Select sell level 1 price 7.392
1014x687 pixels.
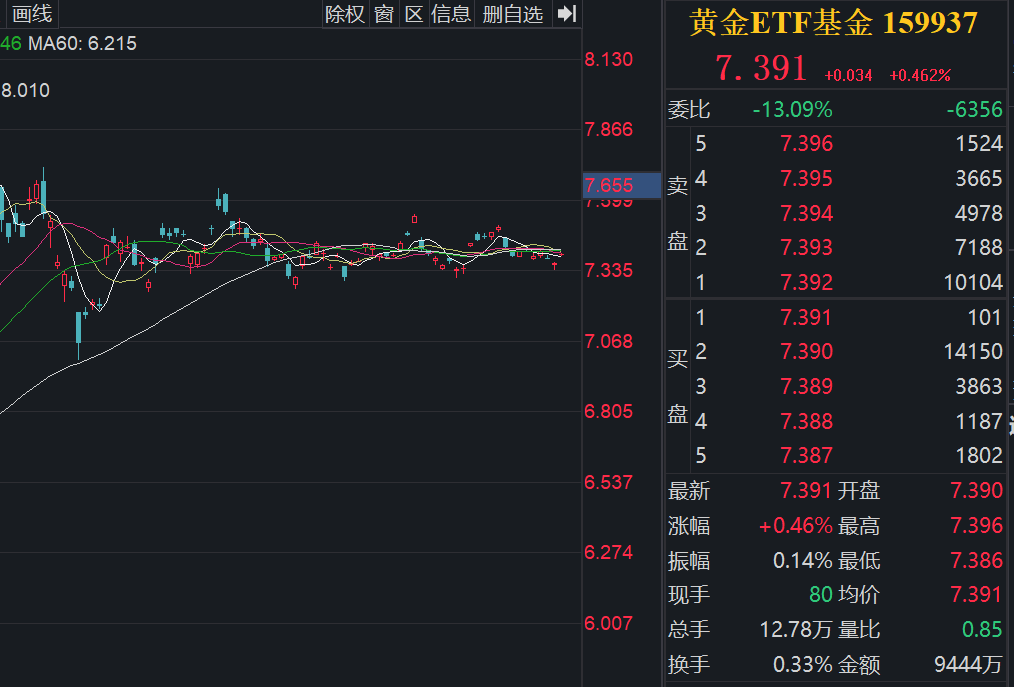(x=807, y=282)
